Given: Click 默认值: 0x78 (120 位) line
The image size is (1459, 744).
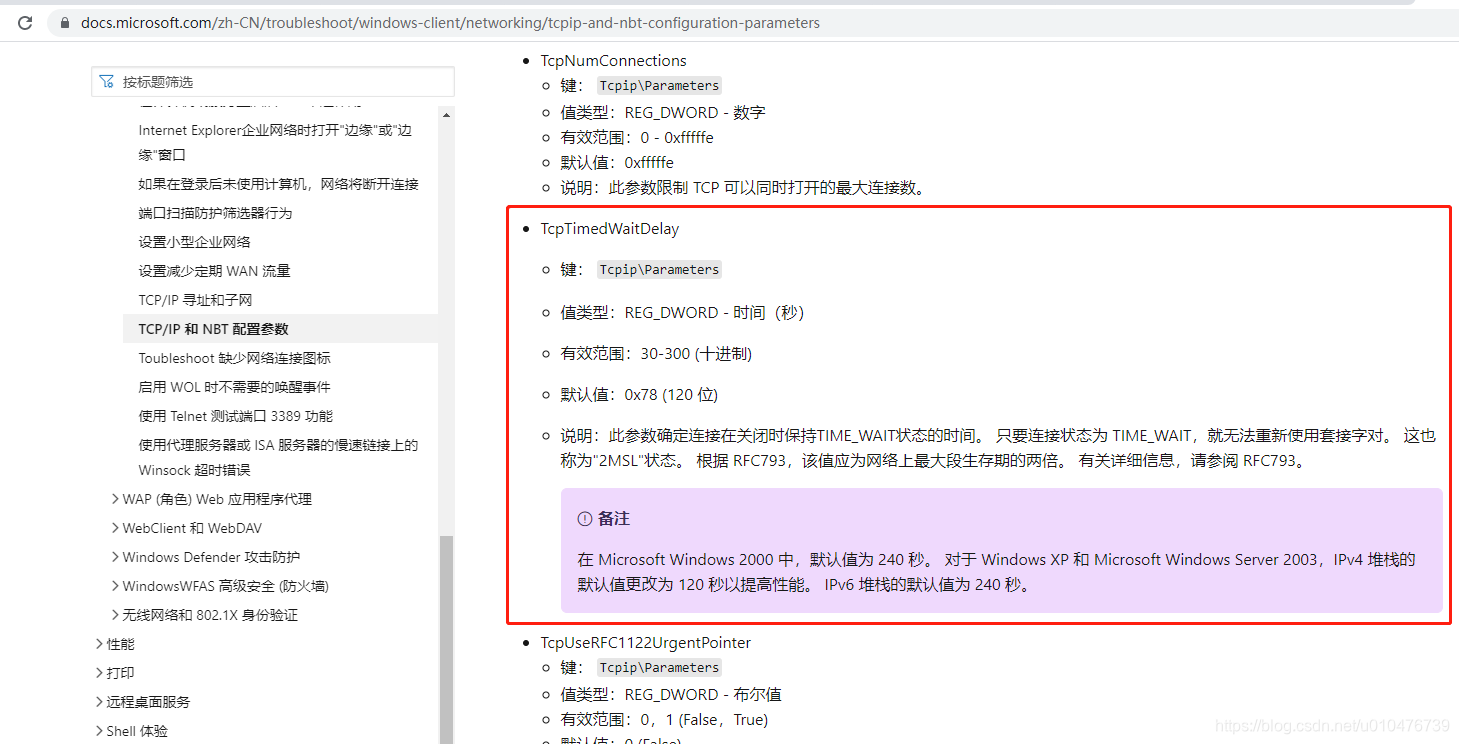Looking at the screenshot, I should (x=639, y=395).
